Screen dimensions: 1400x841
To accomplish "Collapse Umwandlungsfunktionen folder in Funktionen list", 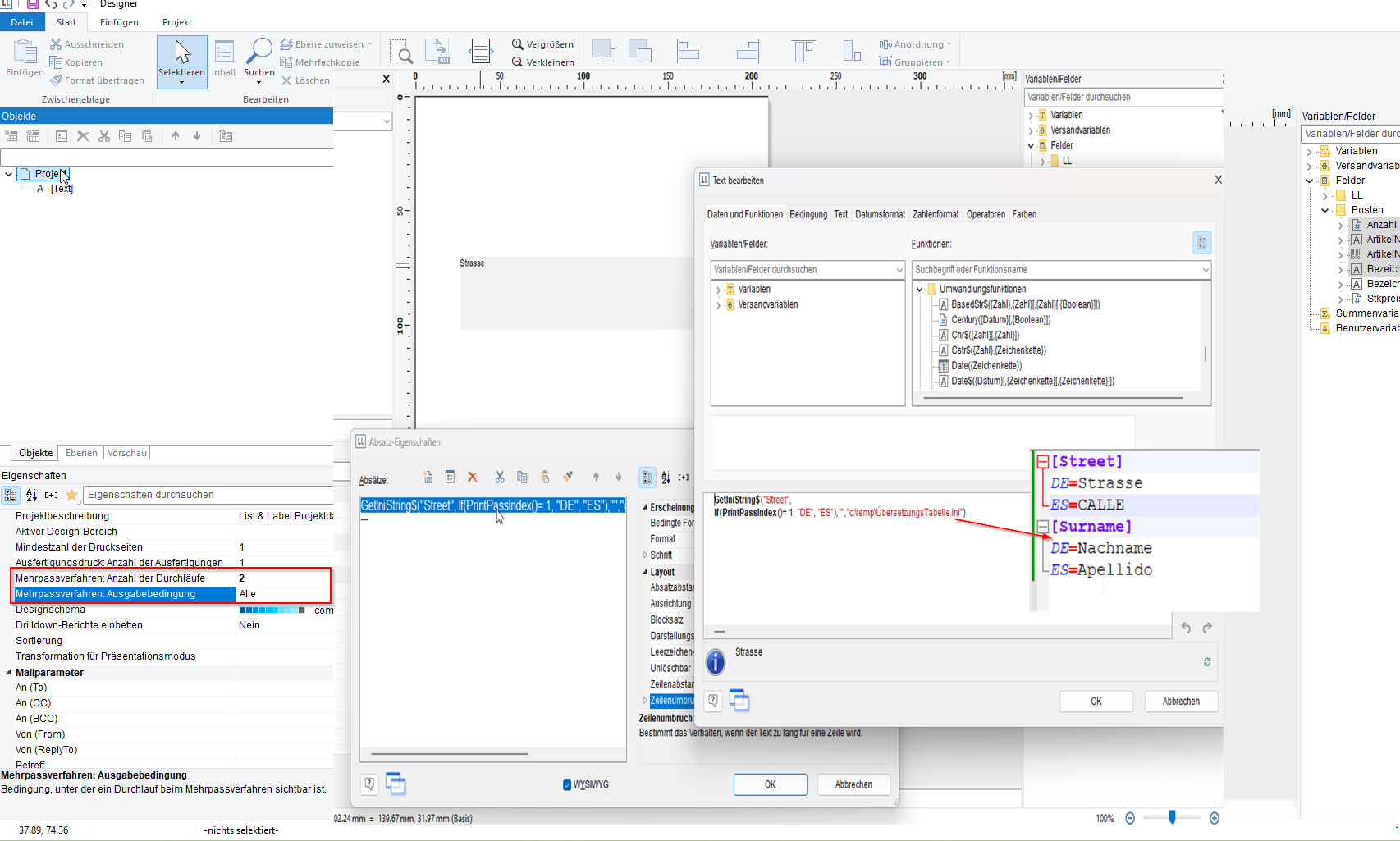I will (x=920, y=290).
